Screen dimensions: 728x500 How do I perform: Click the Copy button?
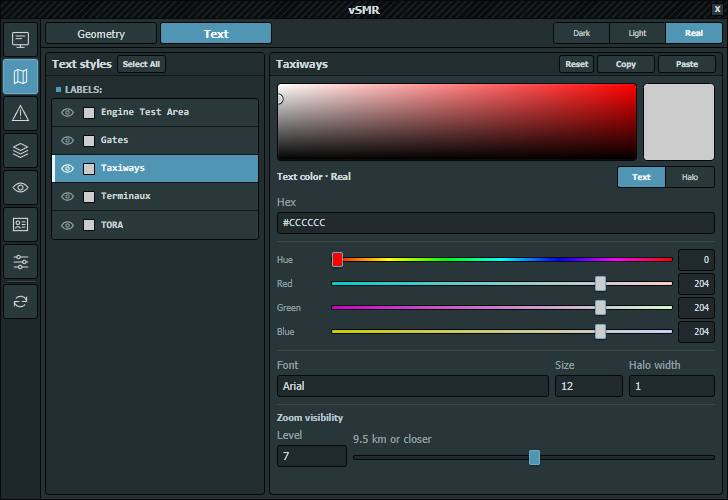click(x=625, y=64)
